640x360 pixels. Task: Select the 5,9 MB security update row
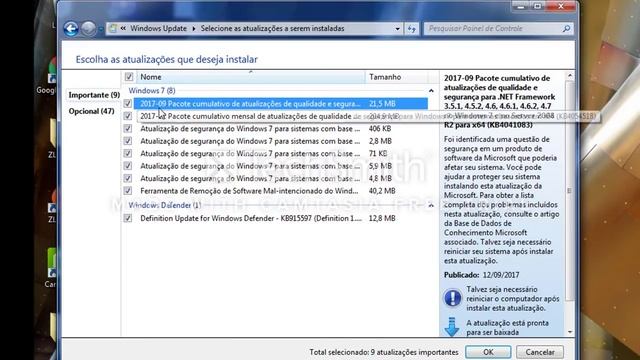click(281, 166)
